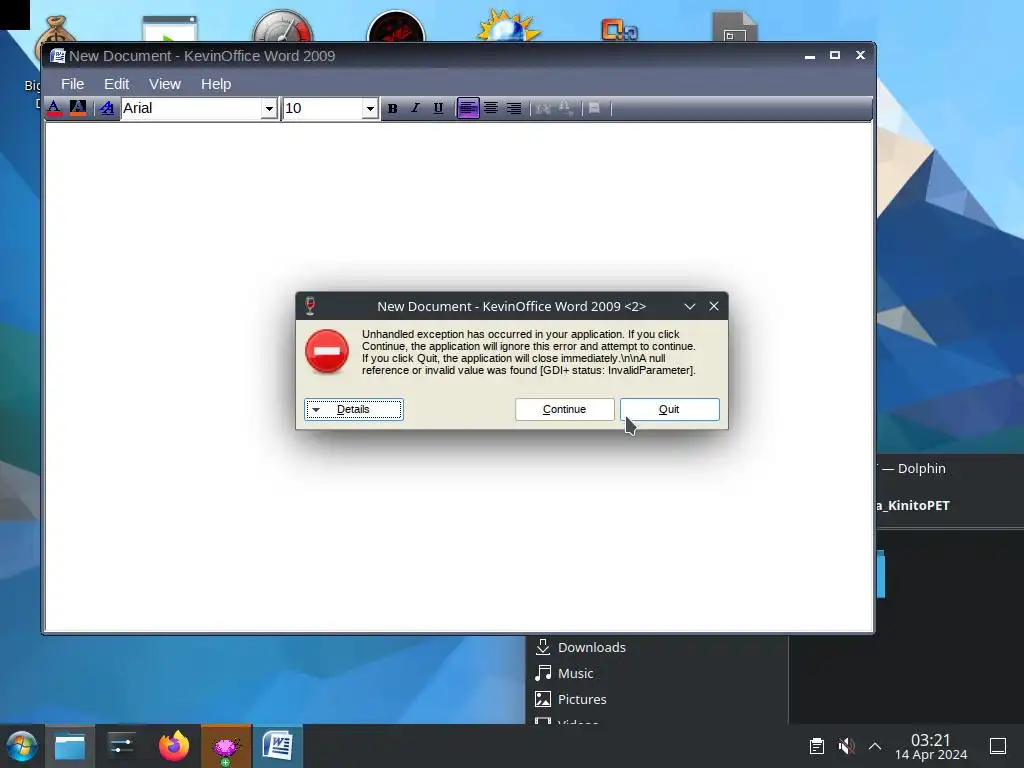
Task: Maximize the KevinOffice Word window
Action: [x=835, y=56]
